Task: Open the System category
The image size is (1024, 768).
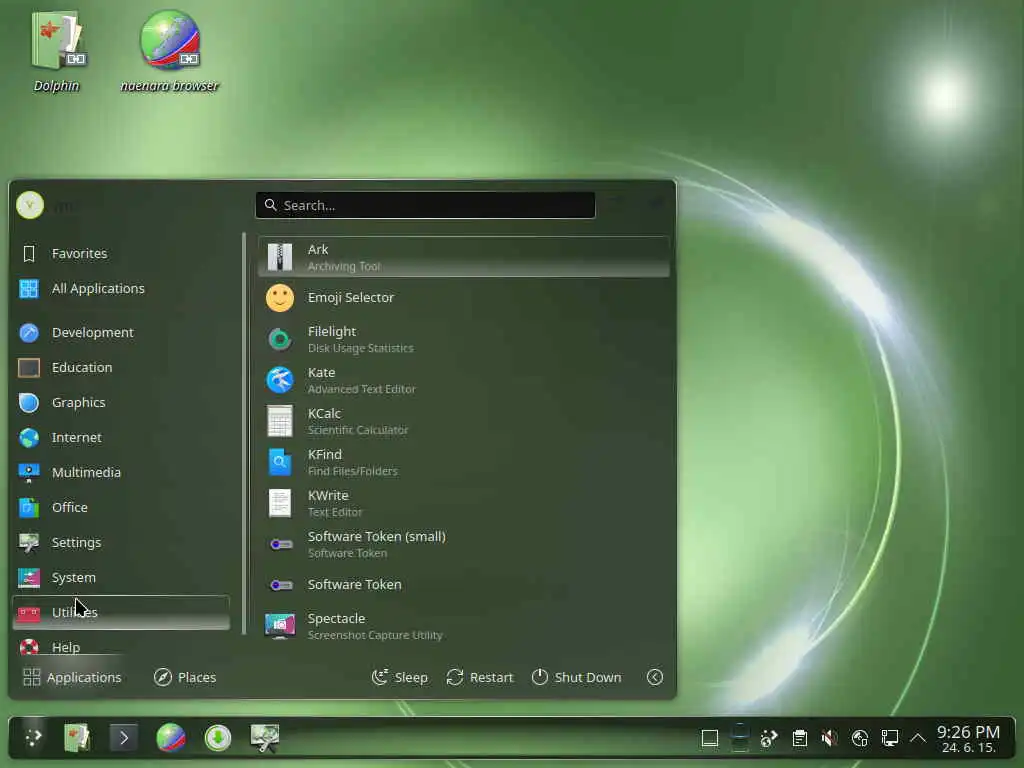Action: (x=121, y=577)
